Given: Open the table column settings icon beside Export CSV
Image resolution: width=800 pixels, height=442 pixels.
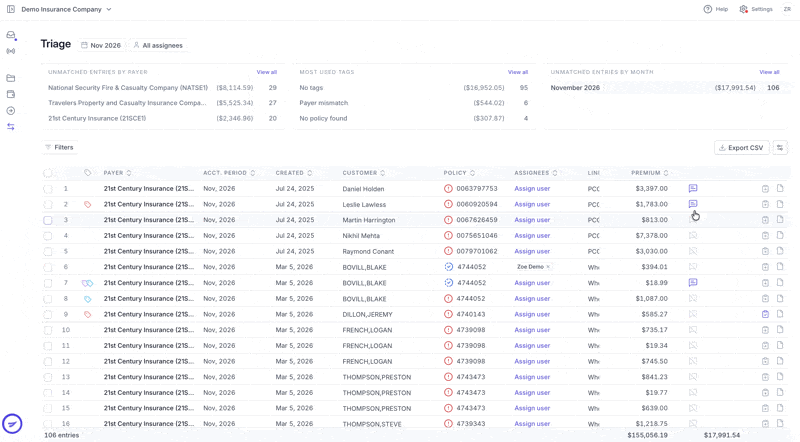Looking at the screenshot, I should pos(780,148).
